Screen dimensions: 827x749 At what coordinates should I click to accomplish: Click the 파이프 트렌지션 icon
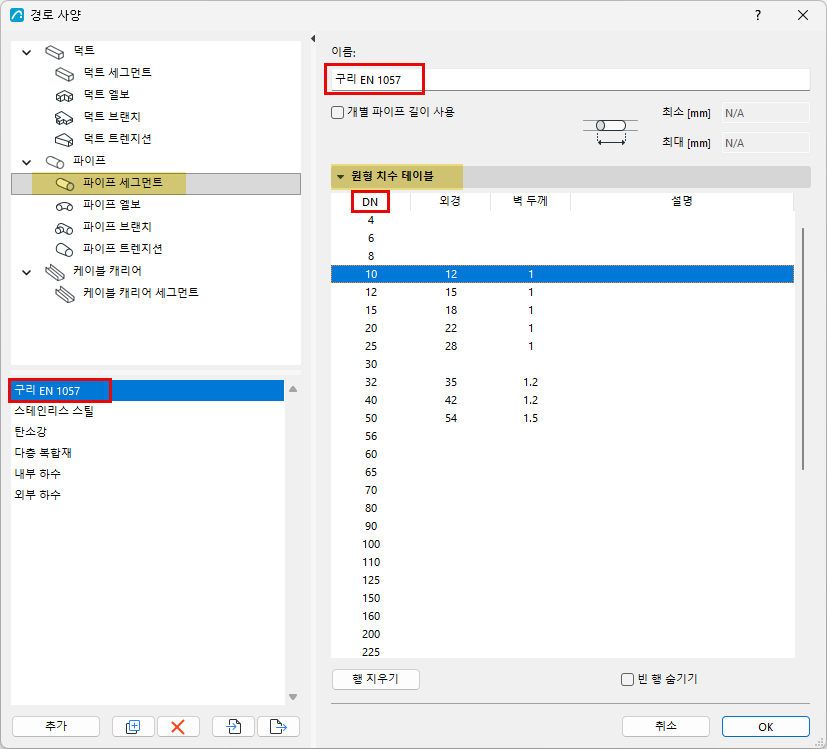[64, 249]
